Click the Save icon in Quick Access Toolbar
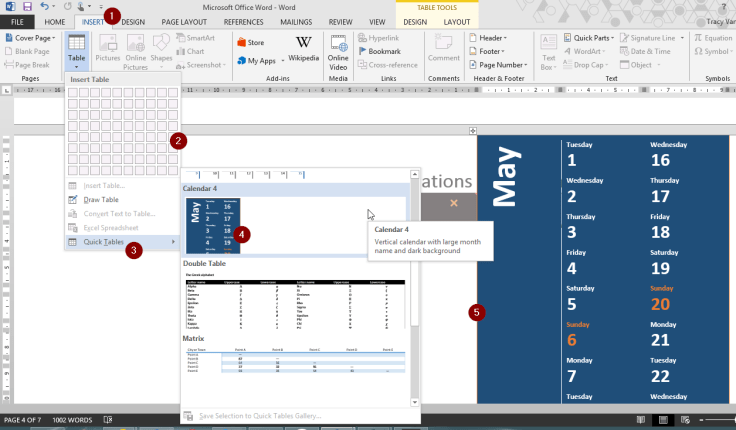This screenshot has height=430, width=736. click(27, 7)
